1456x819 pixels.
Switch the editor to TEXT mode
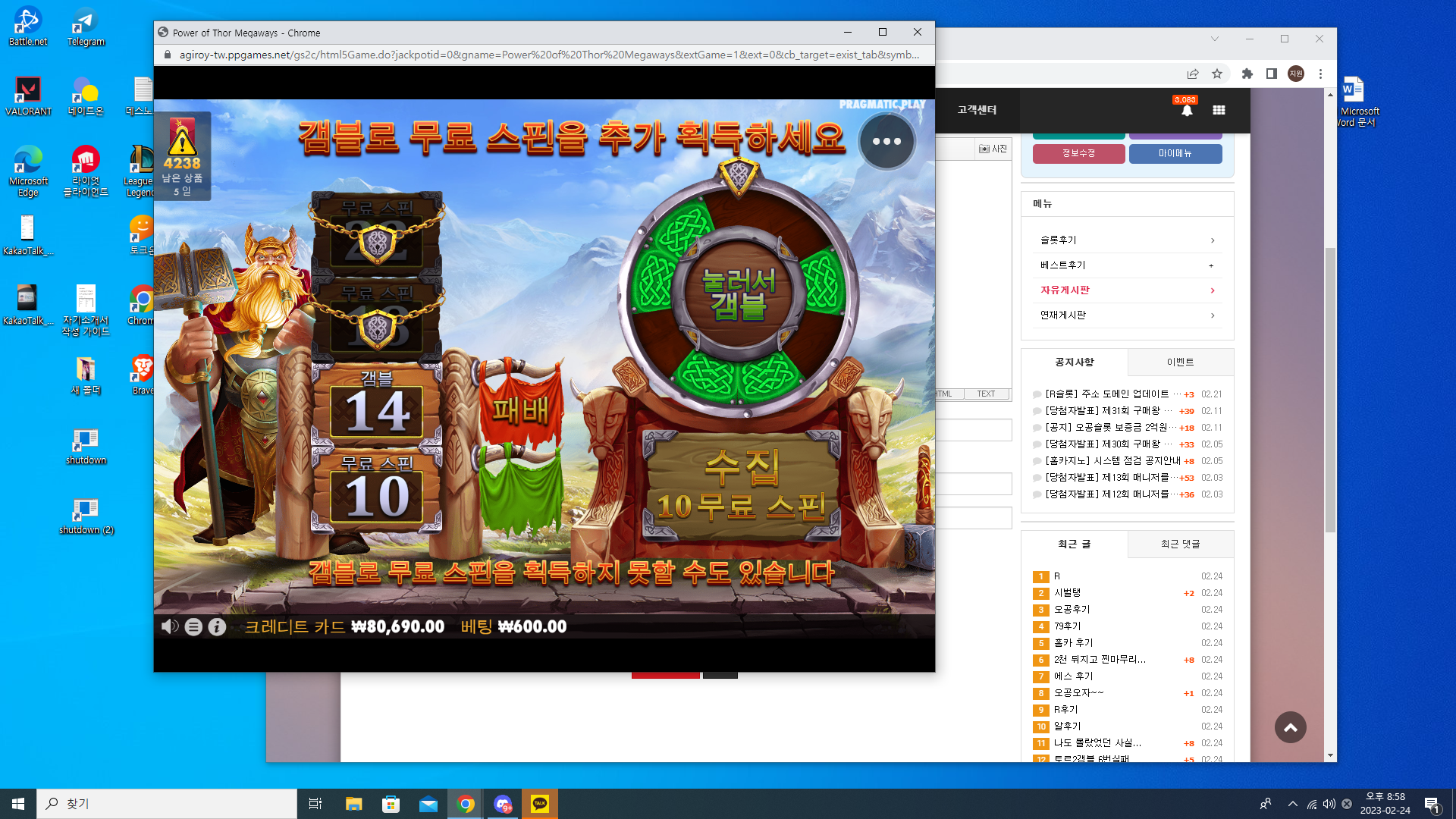986,394
